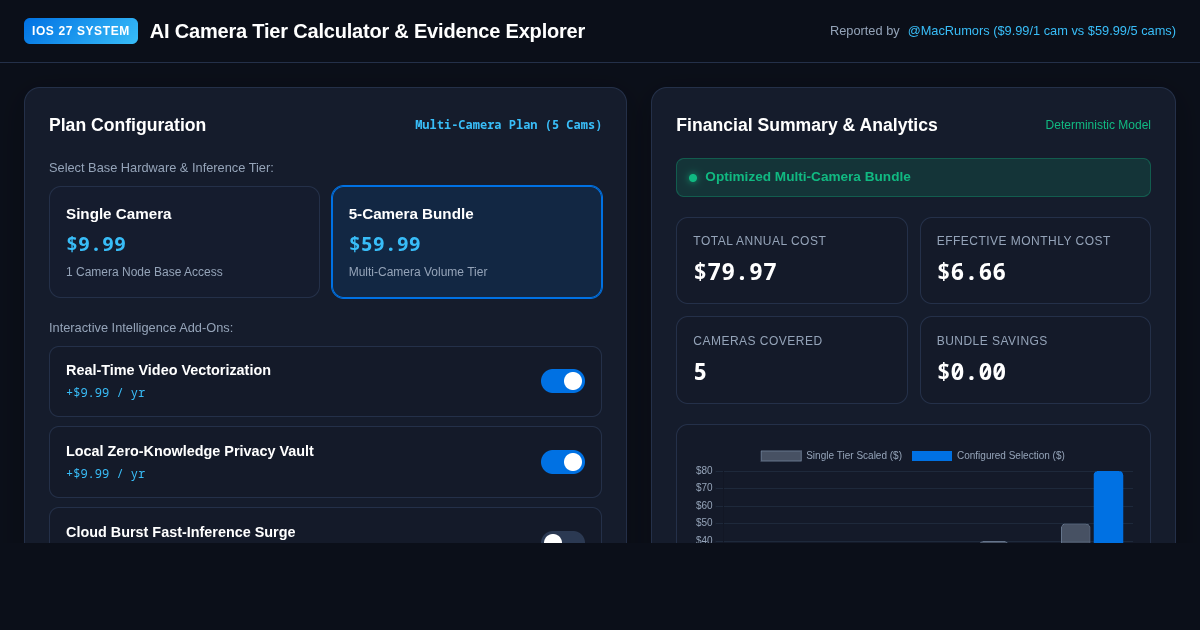
Task: Click the Optimized Multi-Camera Bundle banner
Action: pyautogui.click(x=913, y=177)
